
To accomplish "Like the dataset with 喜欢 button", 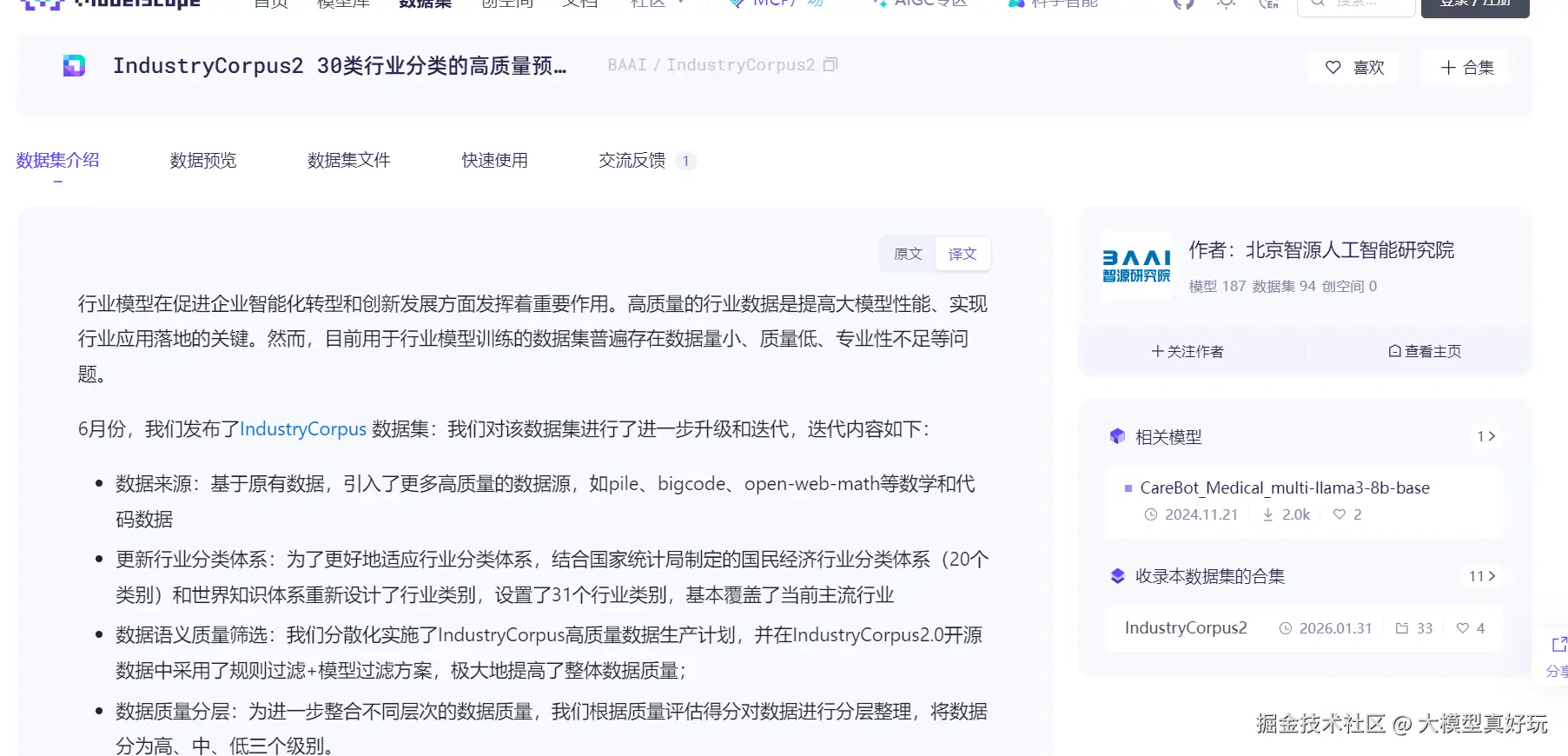I will coord(1353,67).
